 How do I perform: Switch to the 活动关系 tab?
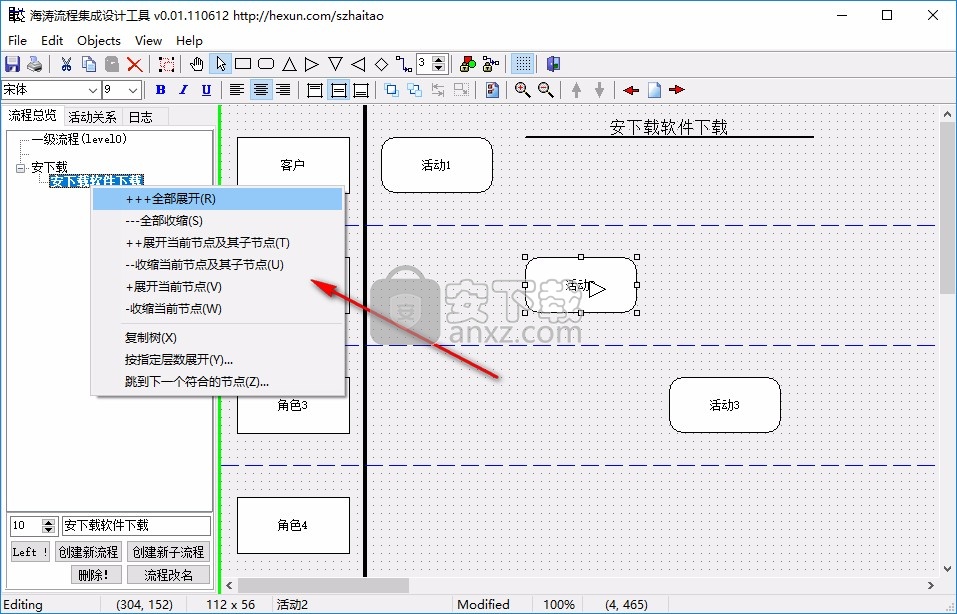coord(92,117)
